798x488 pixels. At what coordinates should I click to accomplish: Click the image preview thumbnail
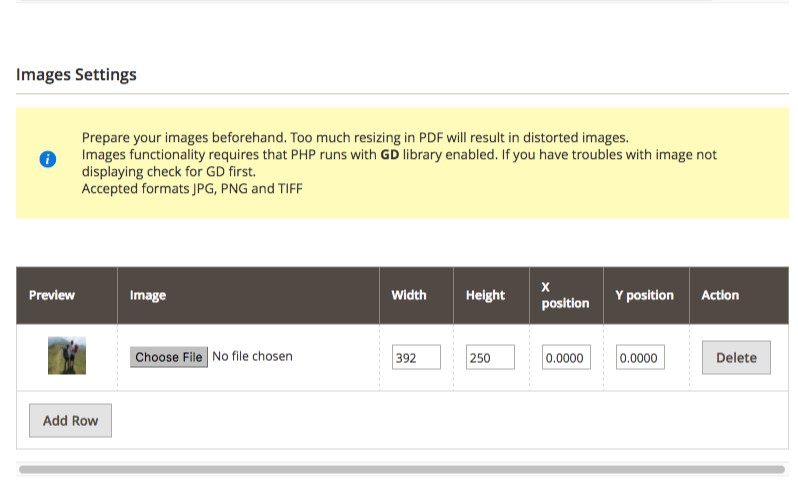67,355
